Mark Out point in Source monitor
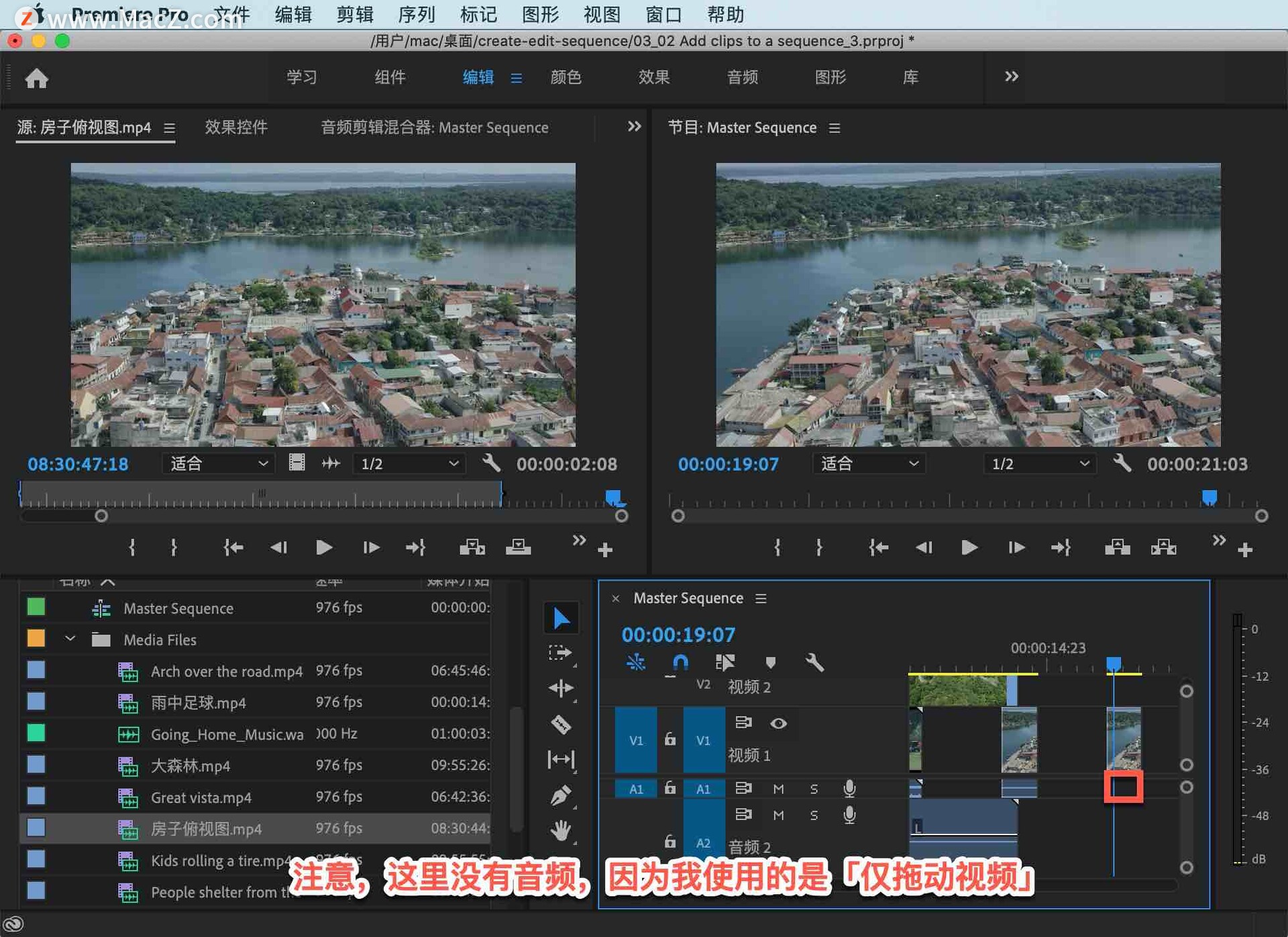1288x937 pixels. [x=174, y=547]
